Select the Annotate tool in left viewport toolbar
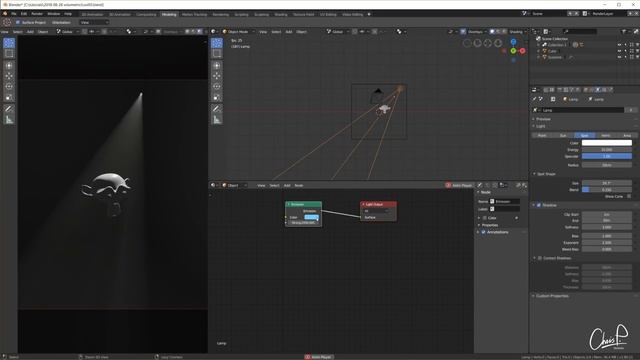The image size is (640, 360). tap(9, 109)
